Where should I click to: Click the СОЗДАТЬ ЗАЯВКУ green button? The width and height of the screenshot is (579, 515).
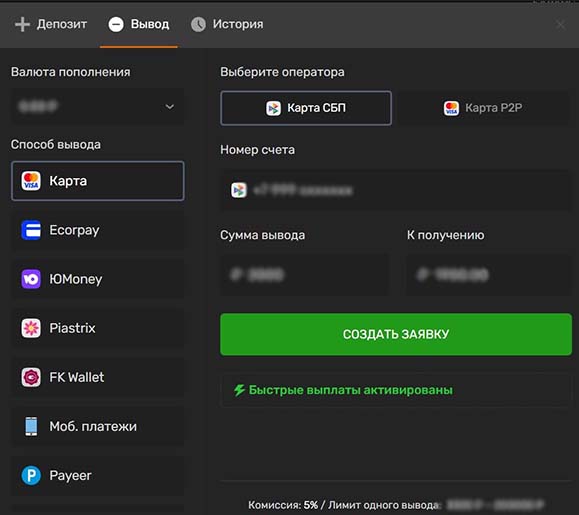[396, 334]
